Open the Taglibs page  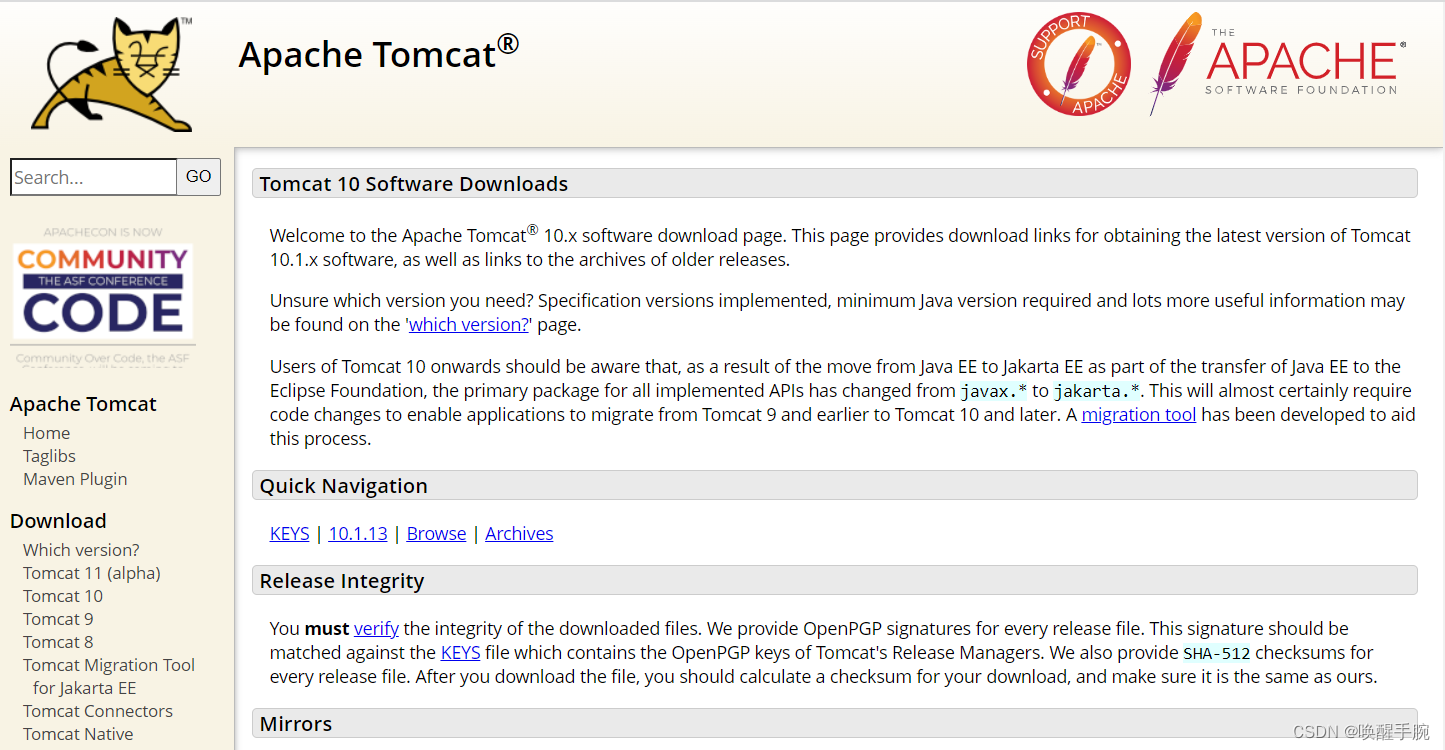point(49,455)
